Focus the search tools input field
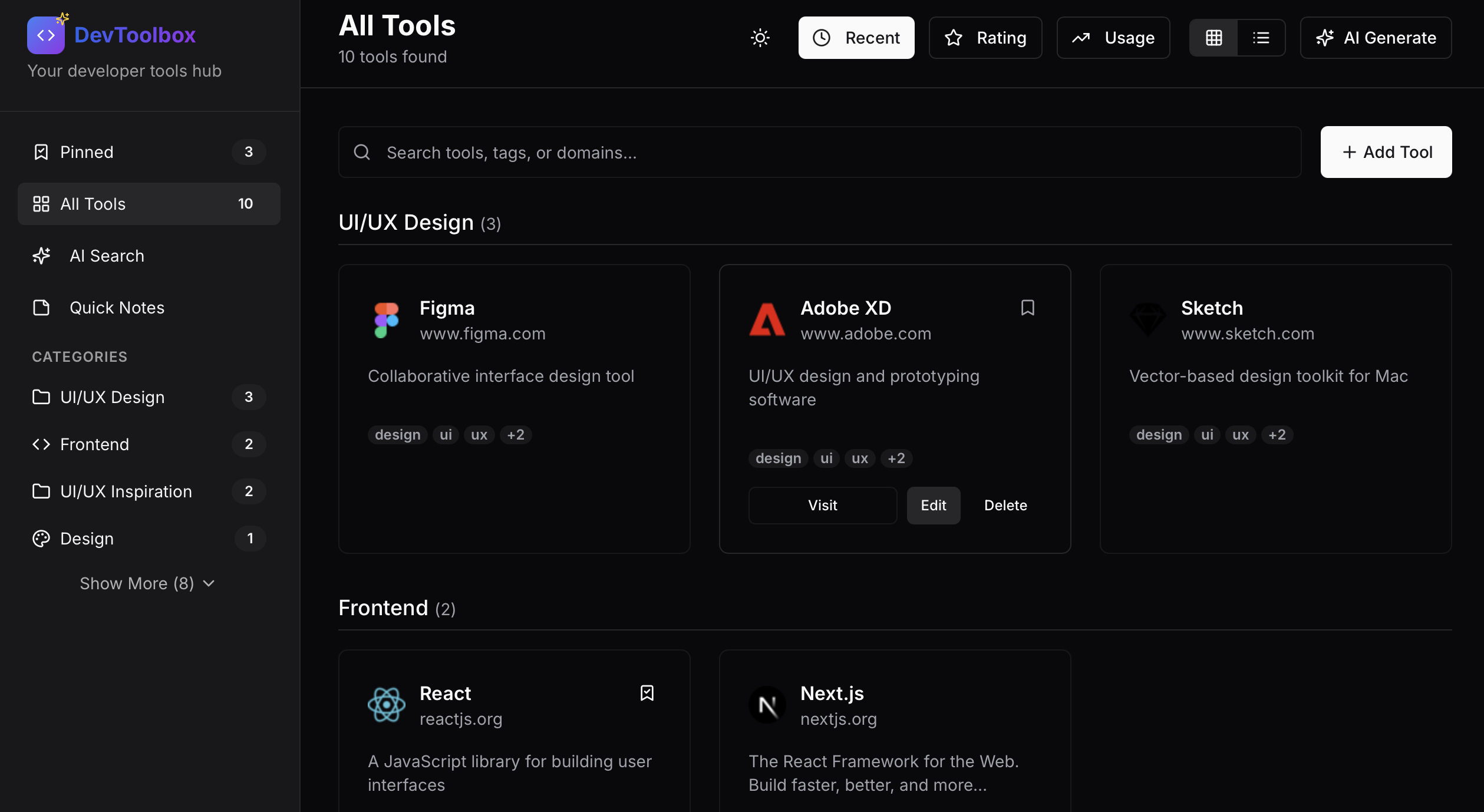 (820, 152)
